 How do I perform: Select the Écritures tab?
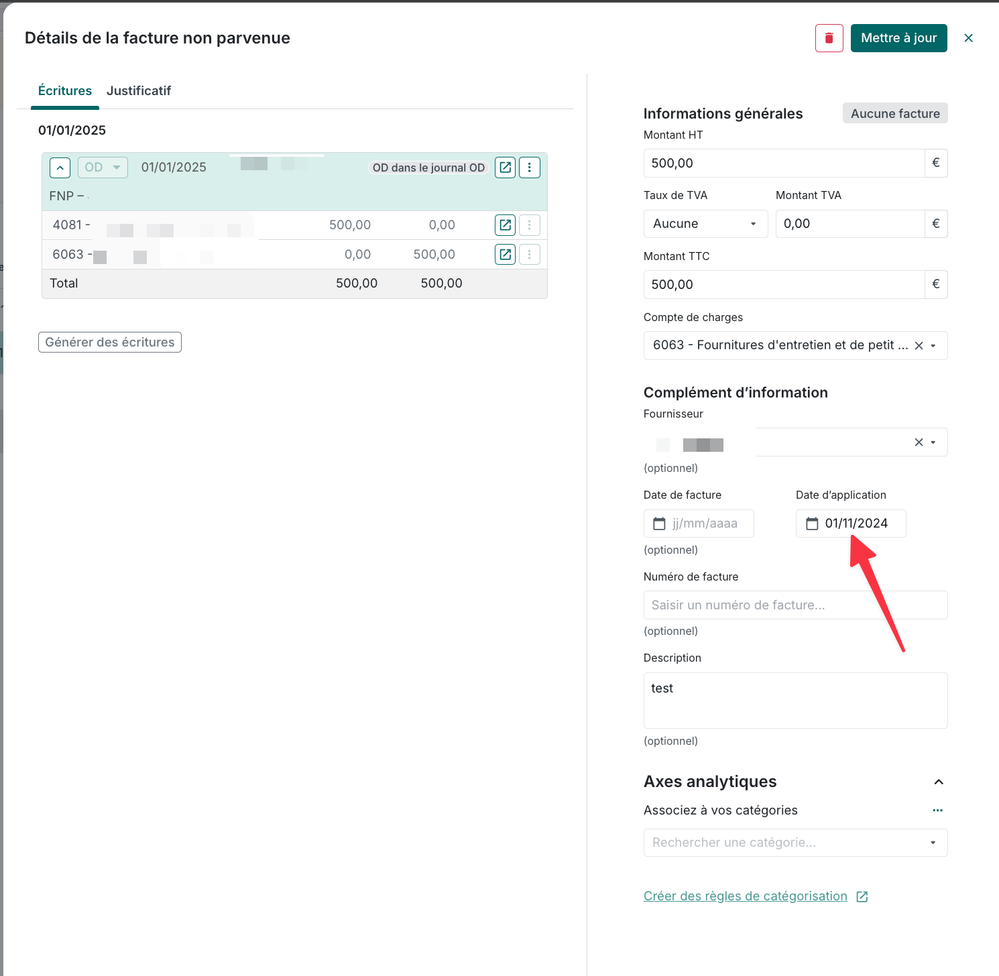pos(65,90)
